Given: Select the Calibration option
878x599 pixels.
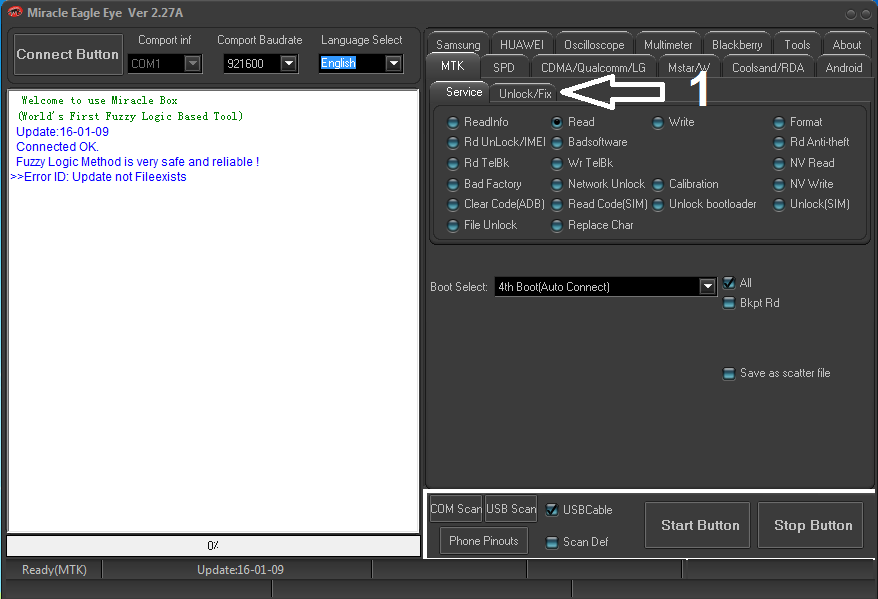Looking at the screenshot, I should pyautogui.click(x=685, y=184).
